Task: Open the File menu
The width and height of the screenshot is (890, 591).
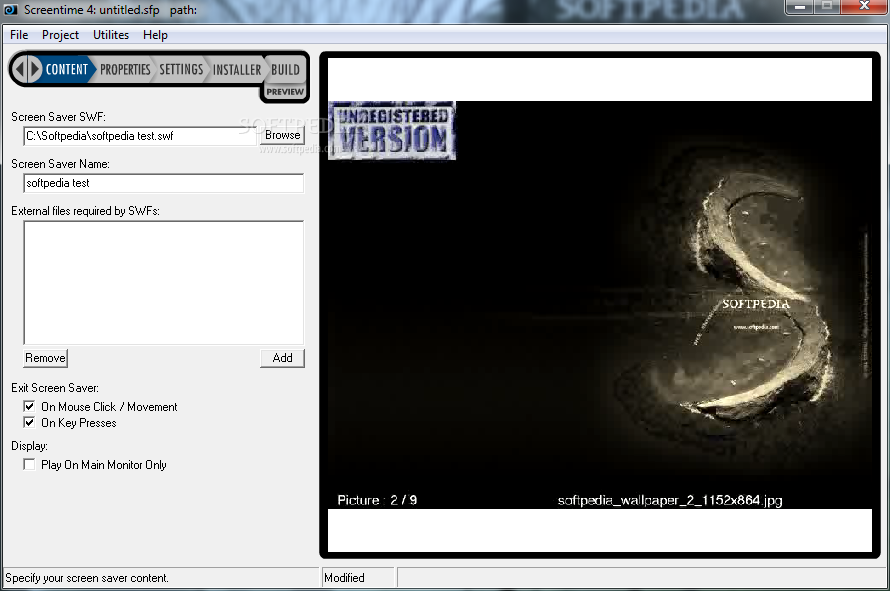Action: point(19,35)
